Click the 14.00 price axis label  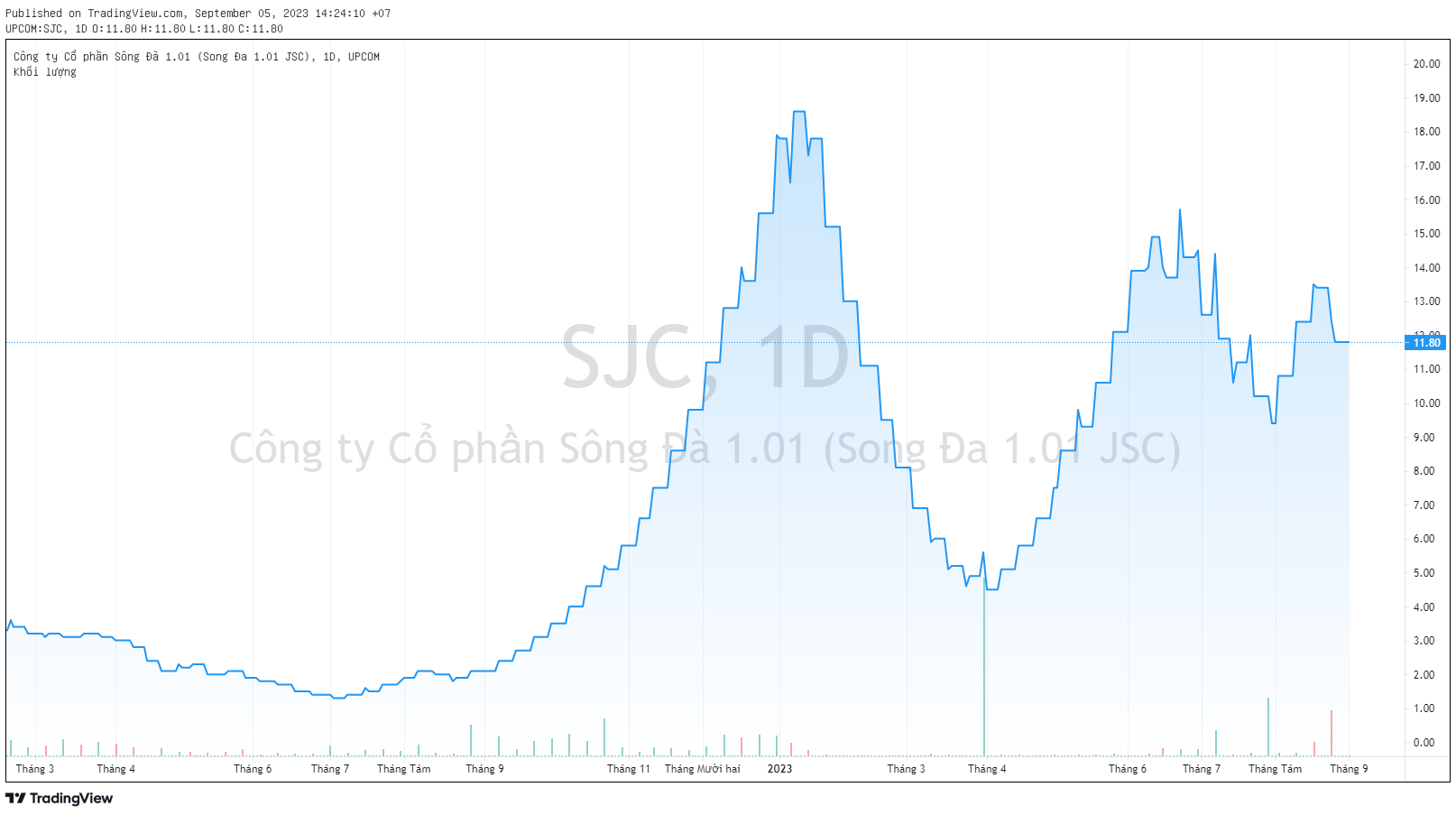coord(1426,268)
